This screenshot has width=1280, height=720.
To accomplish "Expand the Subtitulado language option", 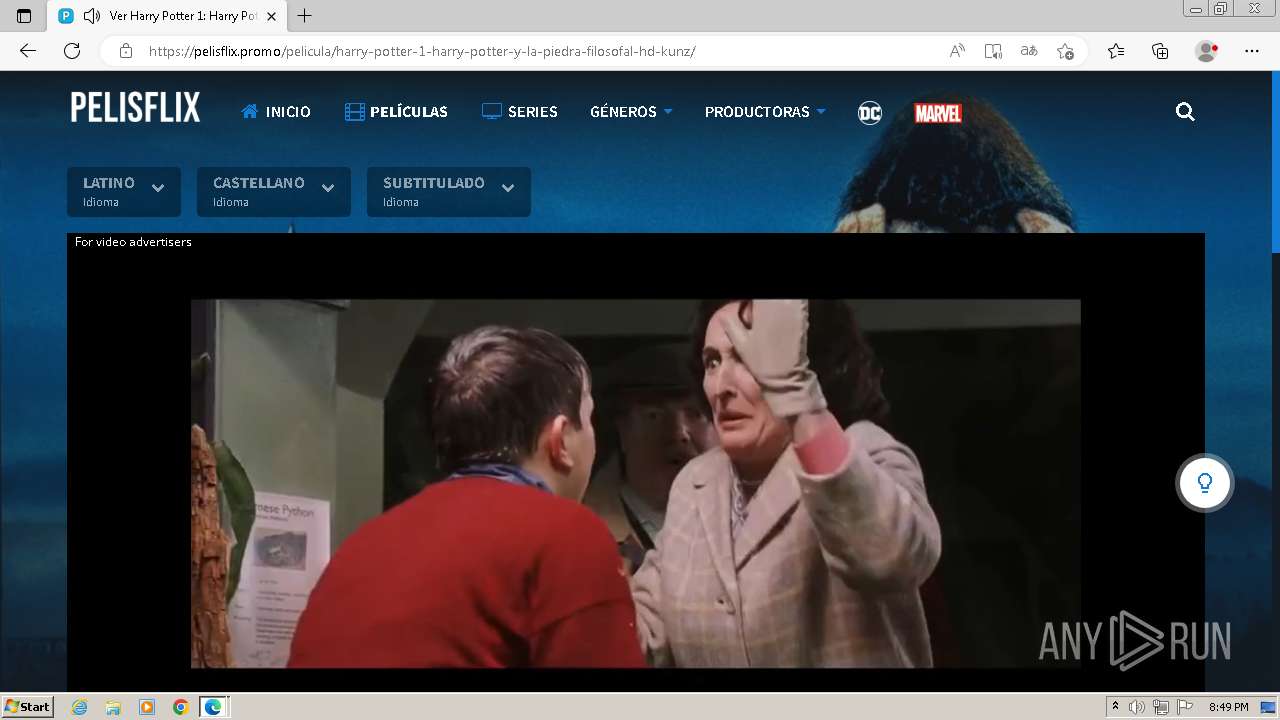I will 449,192.
